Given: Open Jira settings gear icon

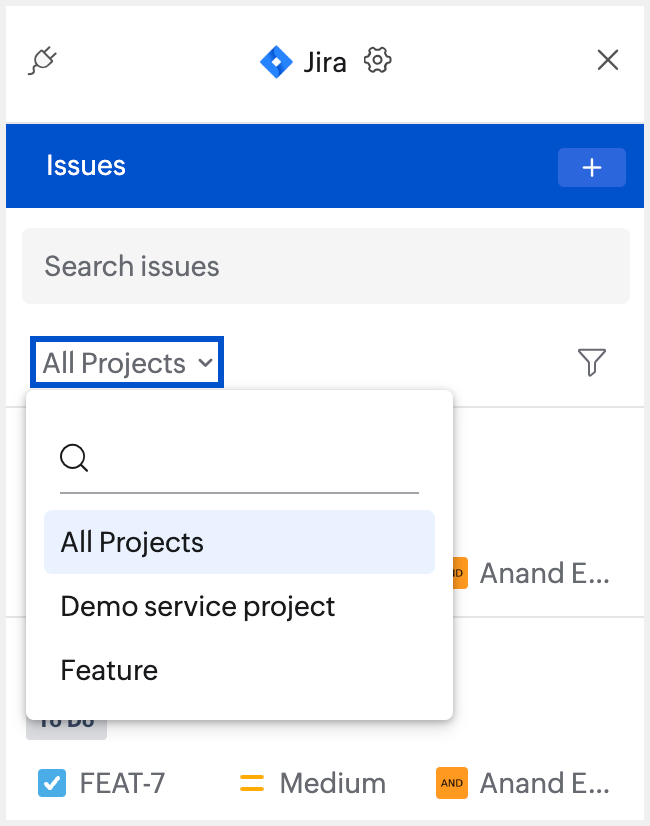Looking at the screenshot, I should pos(377,61).
